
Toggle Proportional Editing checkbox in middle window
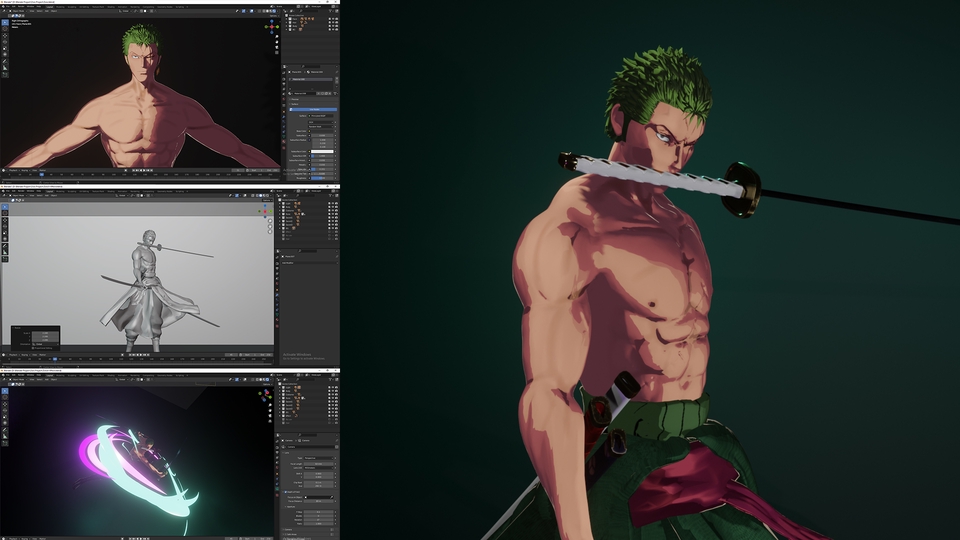[33, 348]
